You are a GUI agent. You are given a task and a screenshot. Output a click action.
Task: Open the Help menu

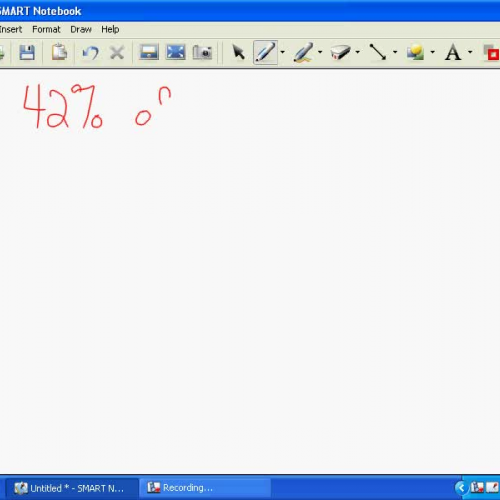(110, 30)
